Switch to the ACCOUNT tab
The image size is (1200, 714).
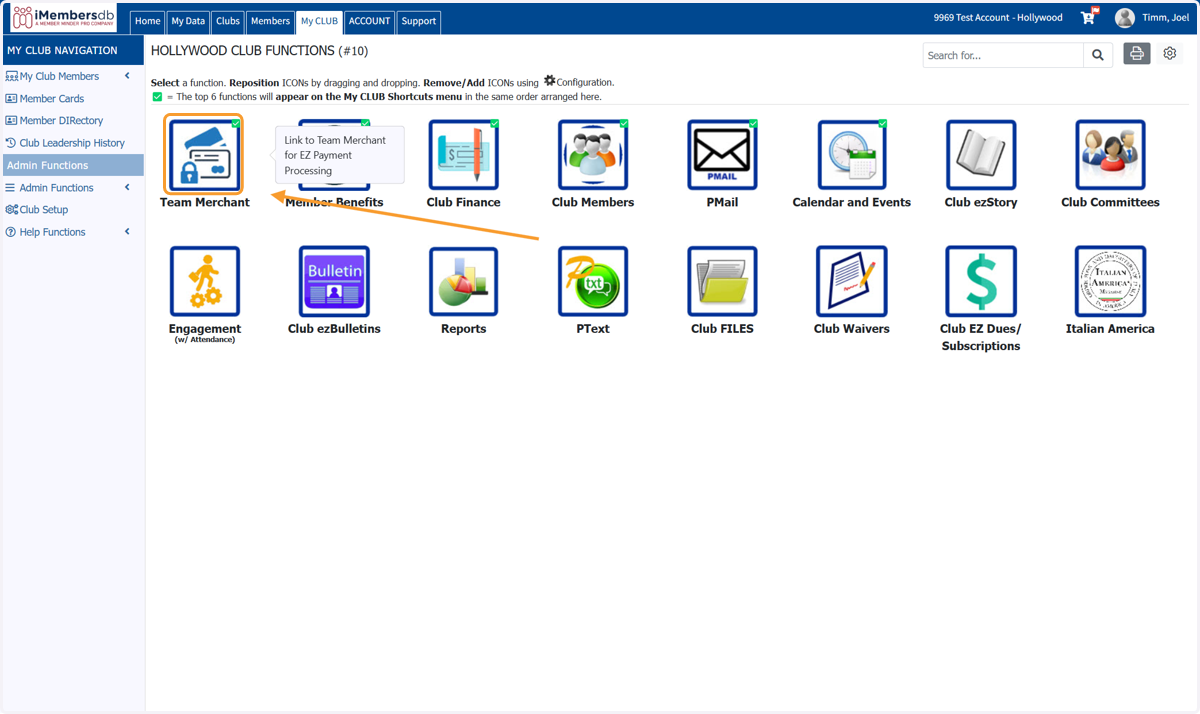pos(369,21)
